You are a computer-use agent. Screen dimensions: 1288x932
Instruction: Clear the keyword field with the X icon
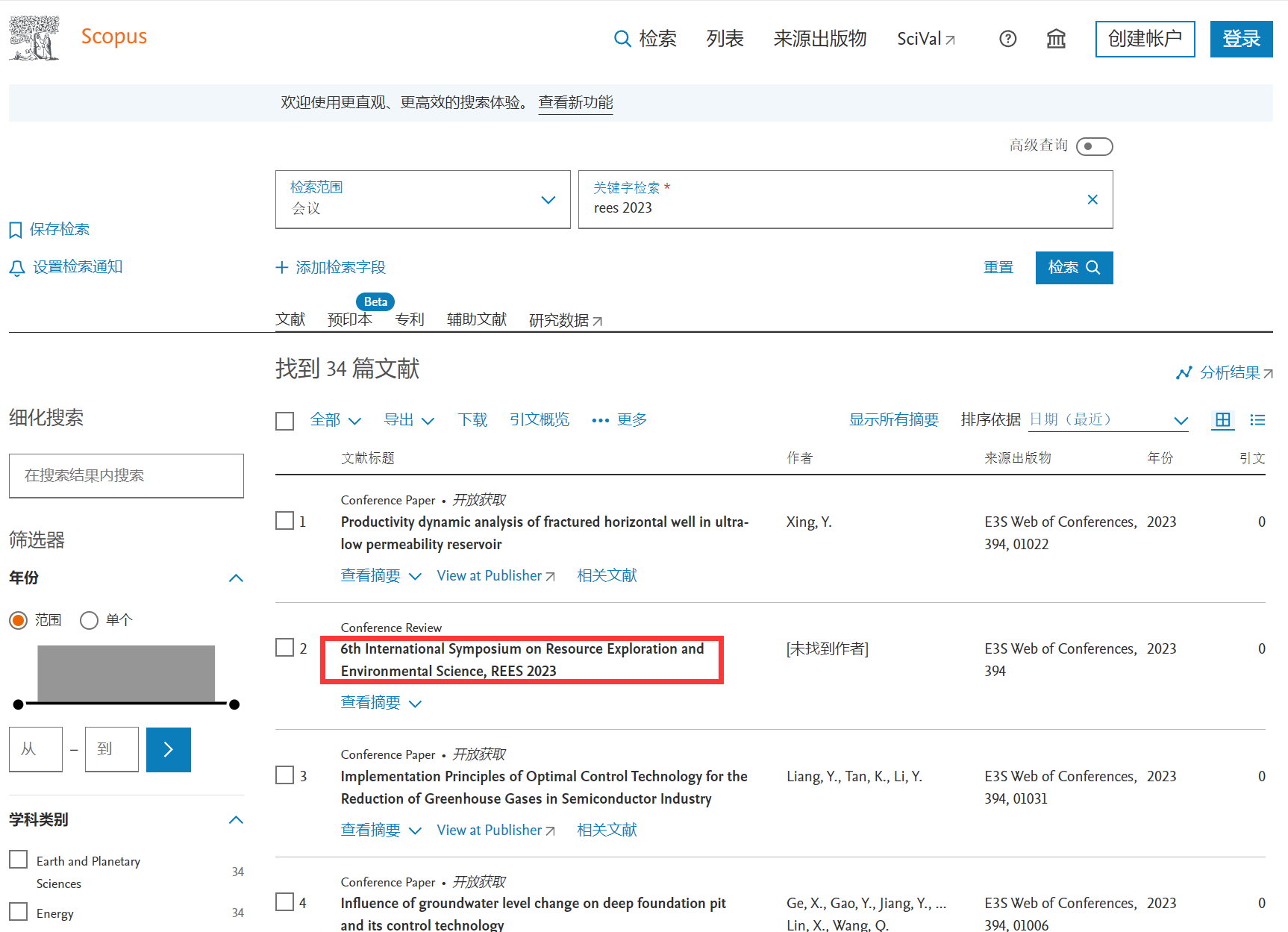pos(1092,199)
